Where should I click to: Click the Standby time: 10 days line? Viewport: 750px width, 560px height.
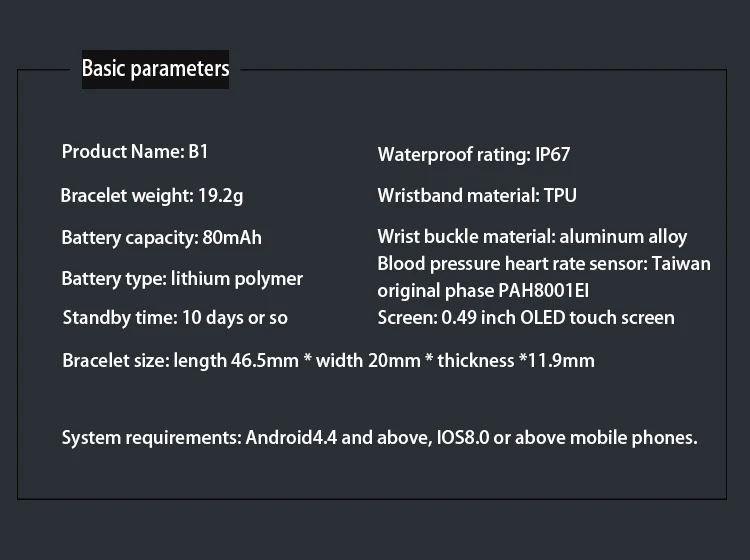175,318
